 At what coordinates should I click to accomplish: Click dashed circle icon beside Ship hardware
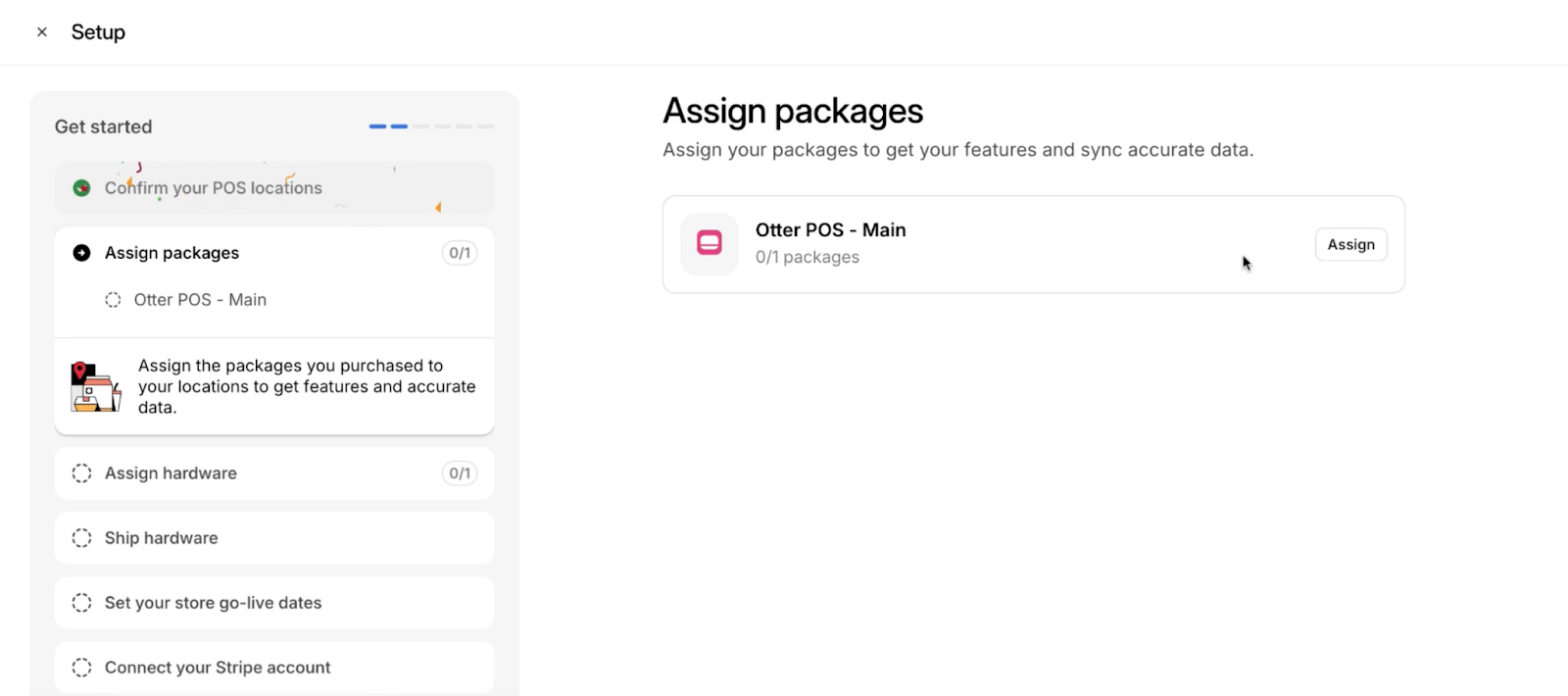82,538
